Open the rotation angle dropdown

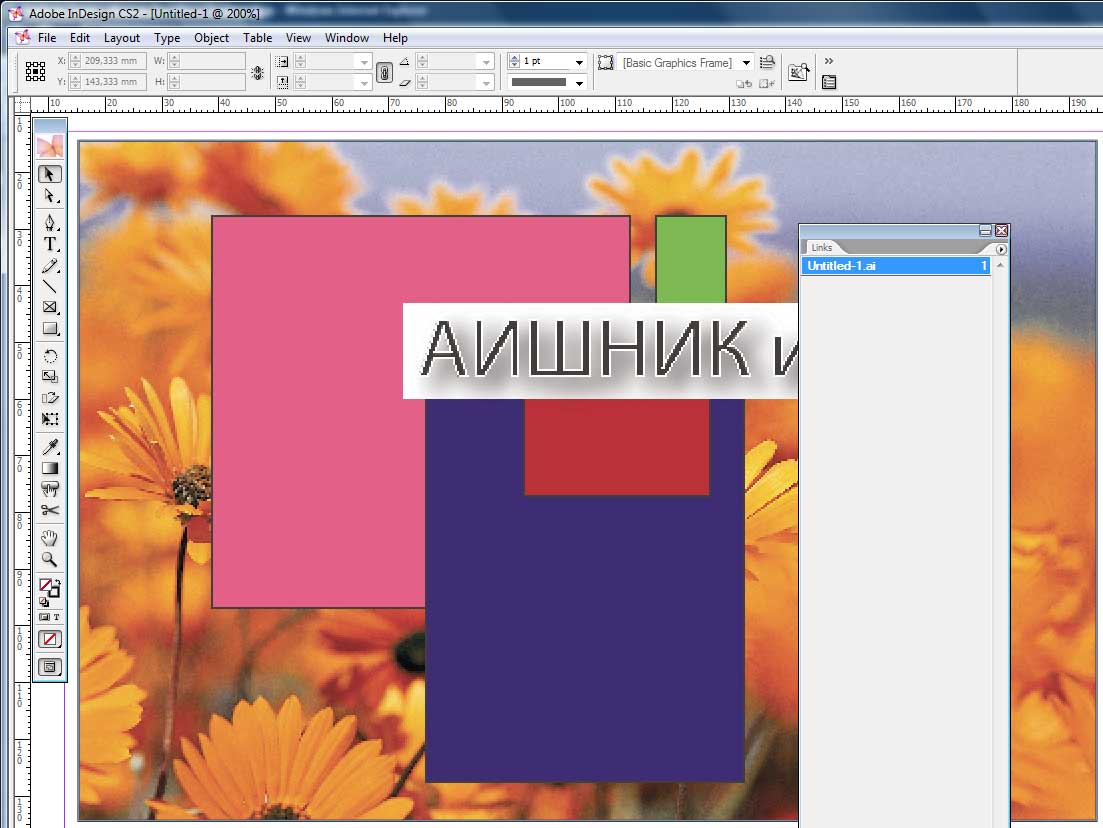pyautogui.click(x=486, y=62)
